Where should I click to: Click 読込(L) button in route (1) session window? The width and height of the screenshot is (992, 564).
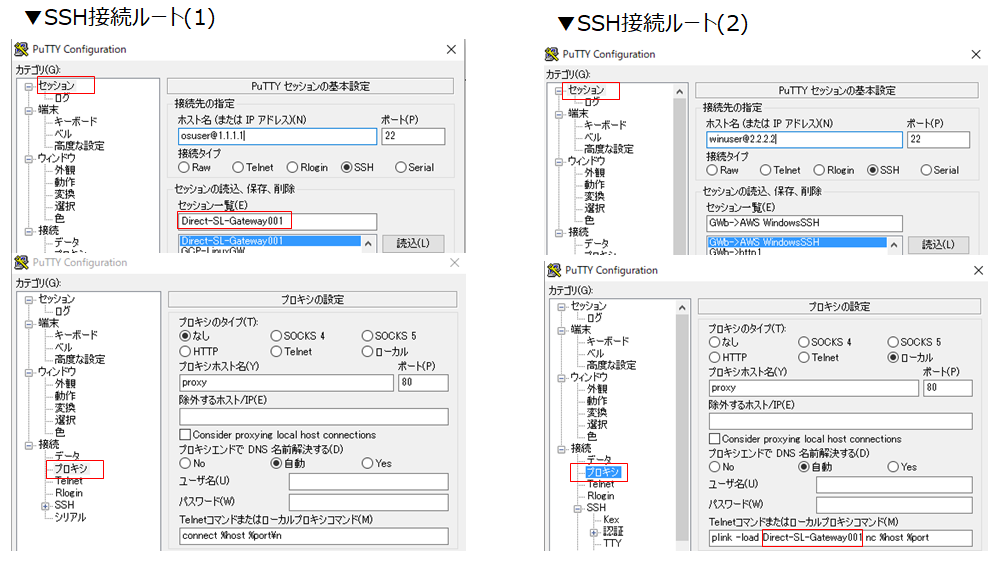click(x=413, y=244)
